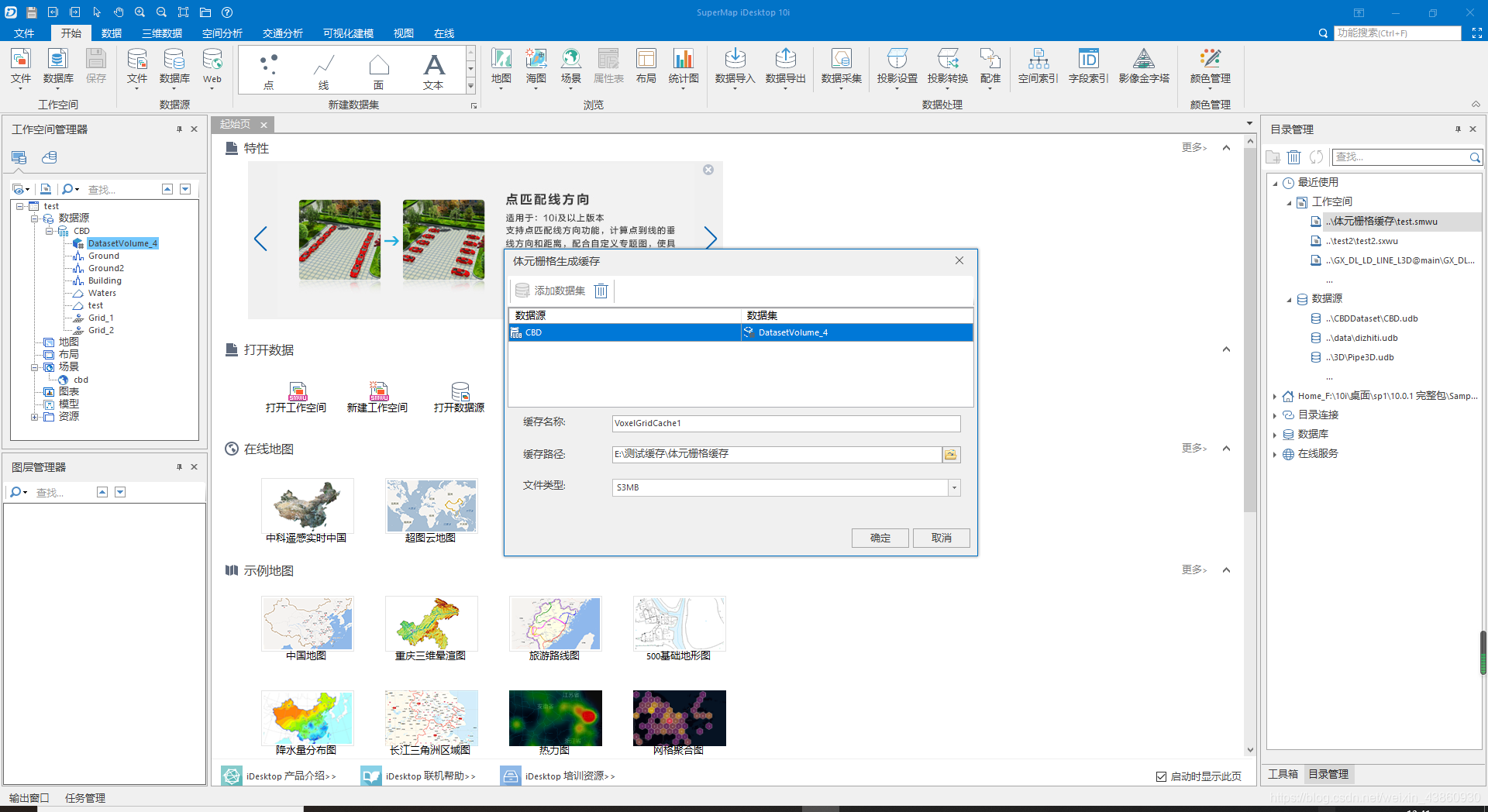
Task: Collapse the 示例地图 section chevron
Action: [x=1226, y=570]
